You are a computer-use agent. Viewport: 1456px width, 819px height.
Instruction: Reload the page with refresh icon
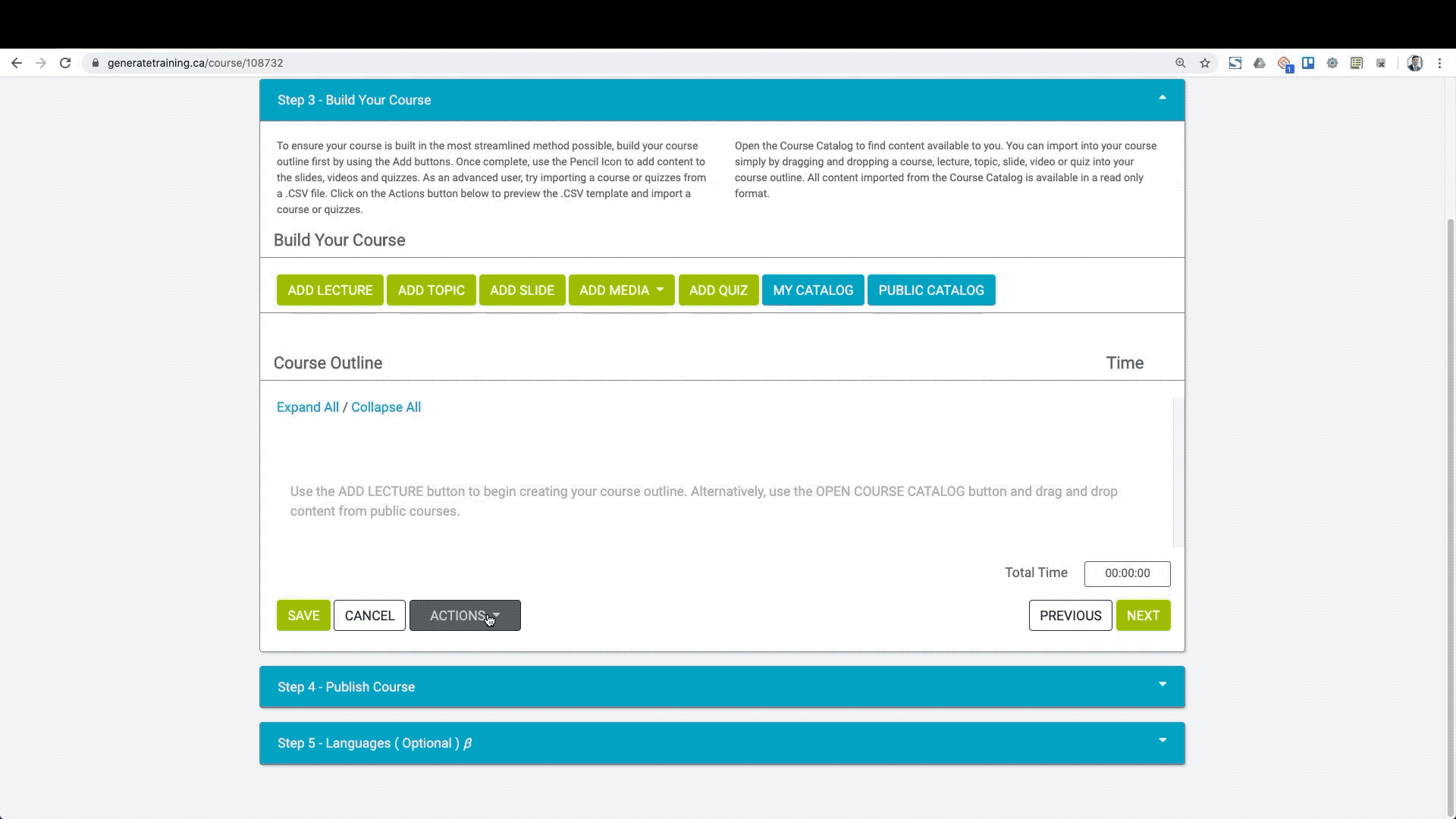coord(65,63)
